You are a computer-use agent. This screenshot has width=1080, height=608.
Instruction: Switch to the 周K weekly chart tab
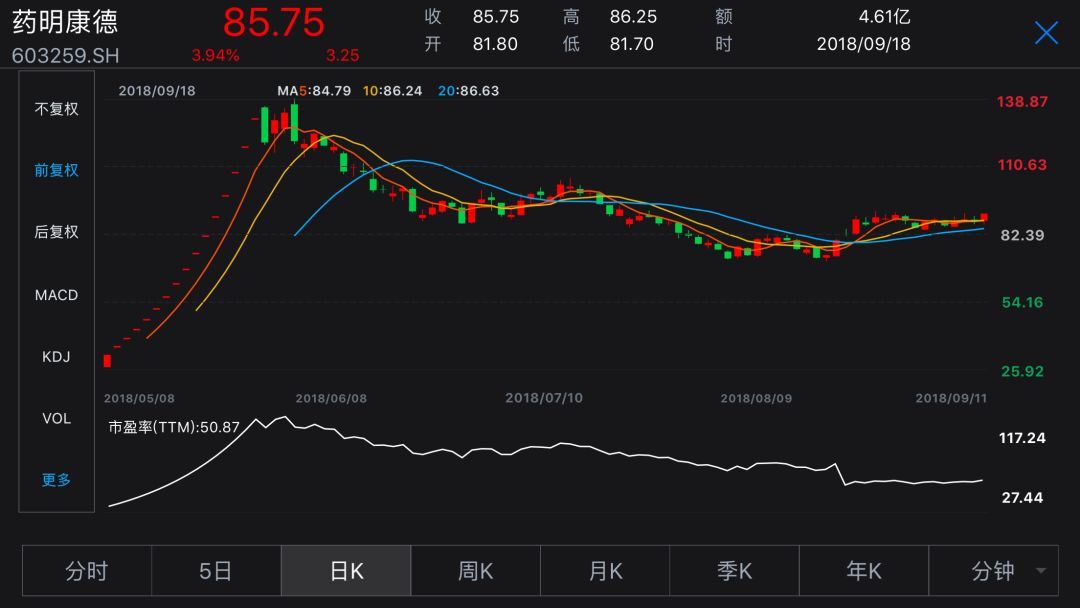(475, 571)
